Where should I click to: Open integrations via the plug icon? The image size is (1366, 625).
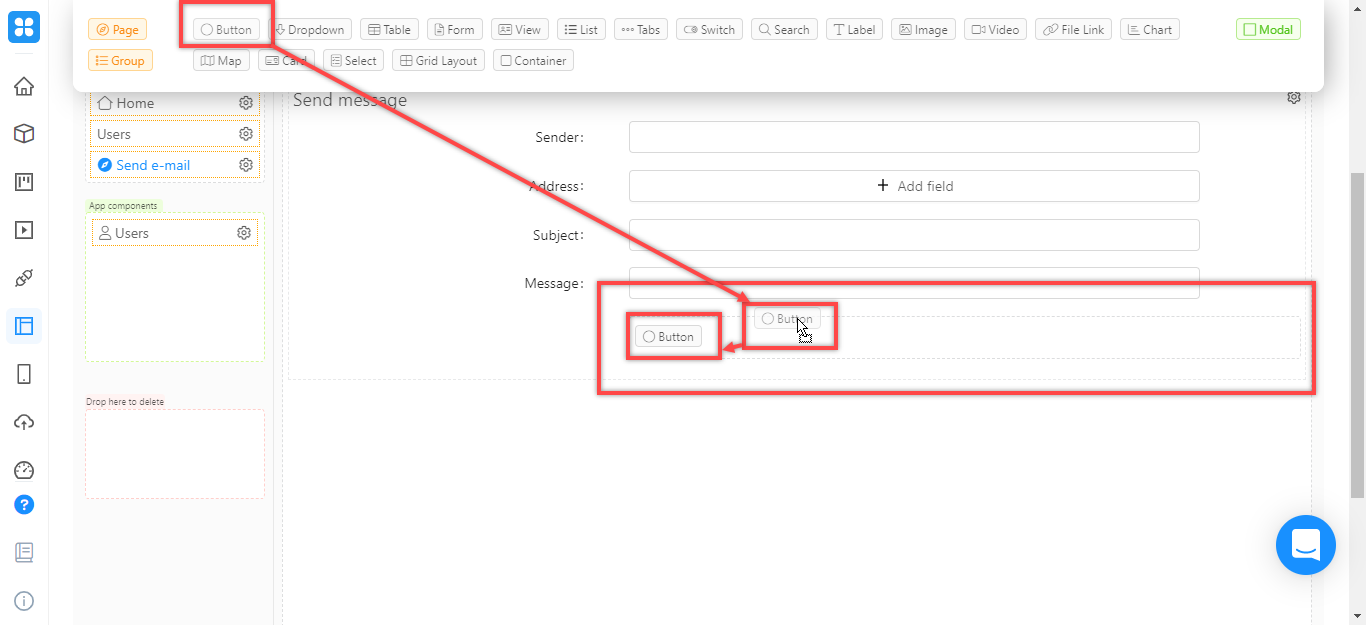(23, 277)
